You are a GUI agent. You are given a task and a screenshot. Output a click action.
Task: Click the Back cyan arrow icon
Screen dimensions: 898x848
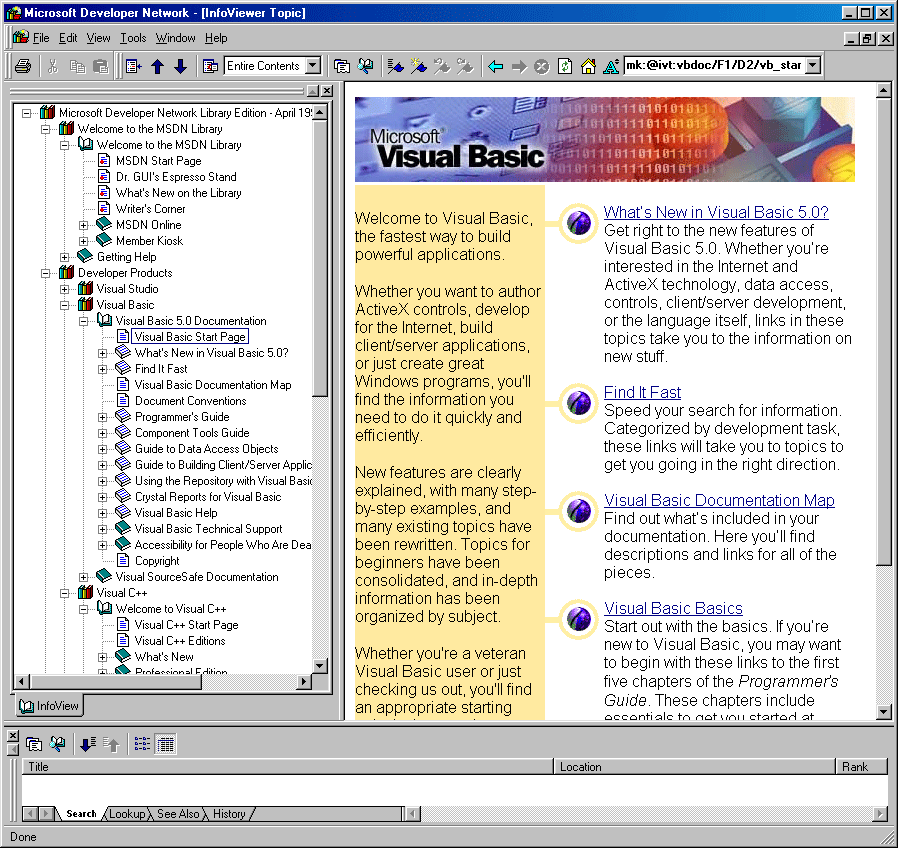pyautogui.click(x=495, y=66)
